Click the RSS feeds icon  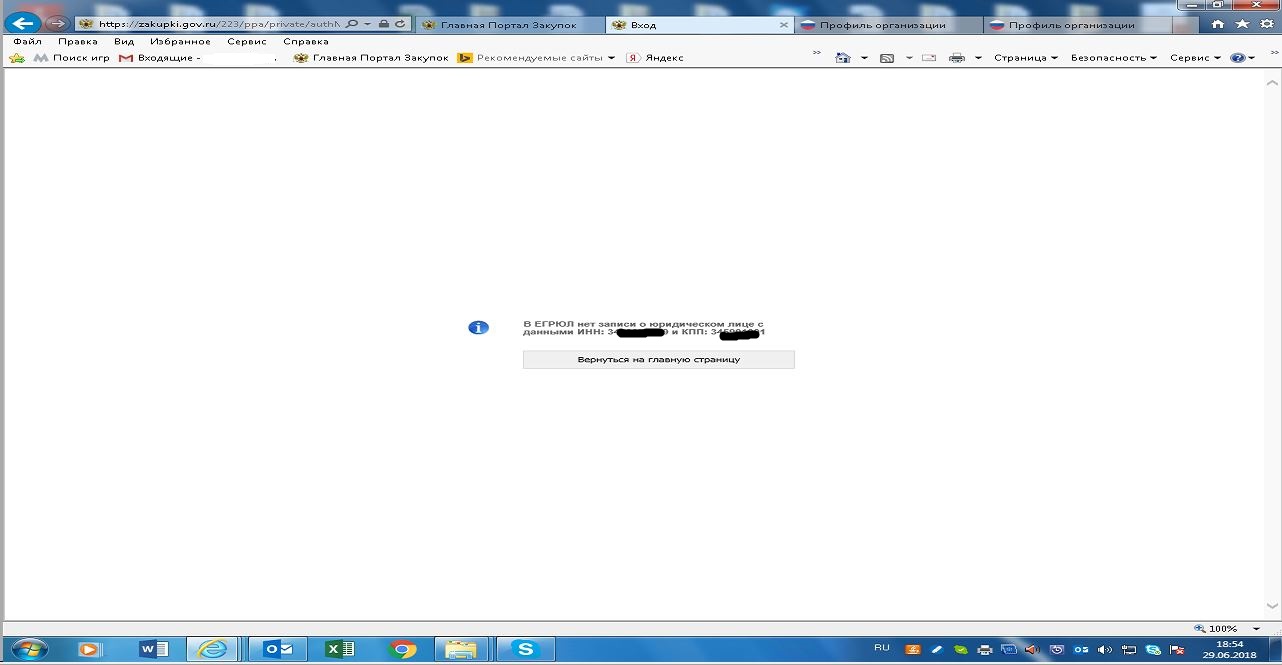pos(886,58)
